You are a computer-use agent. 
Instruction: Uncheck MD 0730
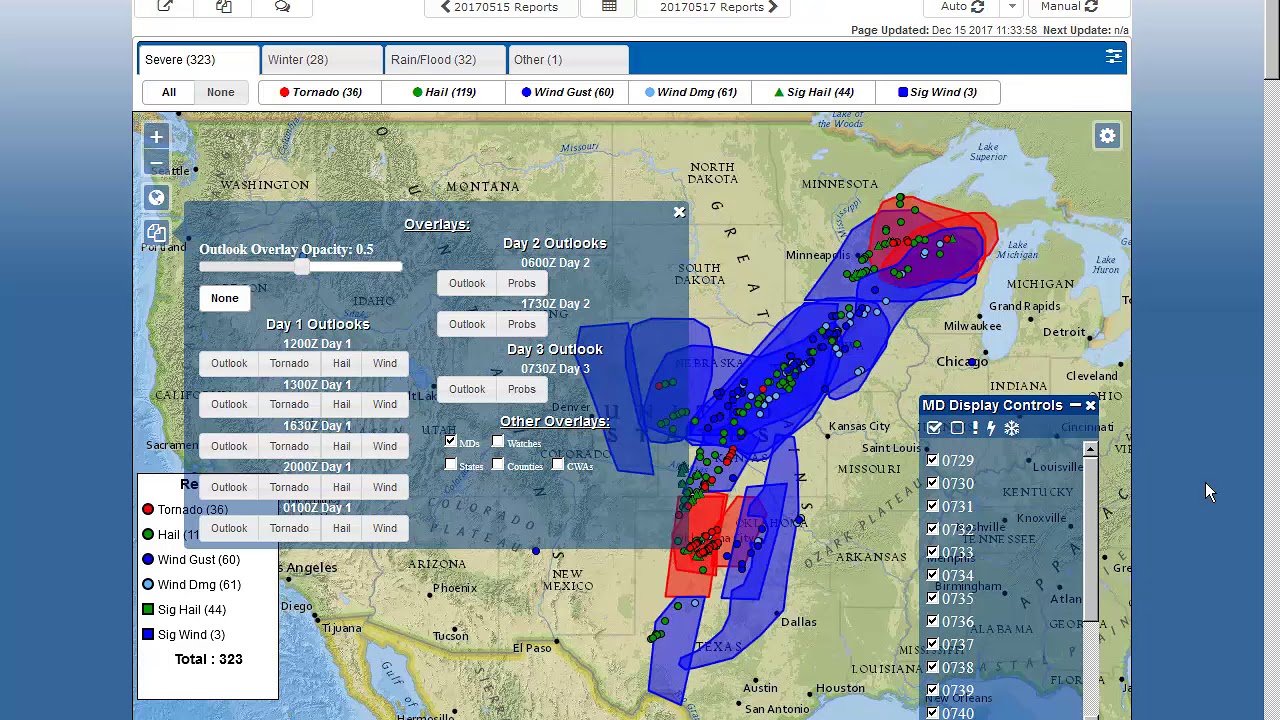click(x=933, y=483)
